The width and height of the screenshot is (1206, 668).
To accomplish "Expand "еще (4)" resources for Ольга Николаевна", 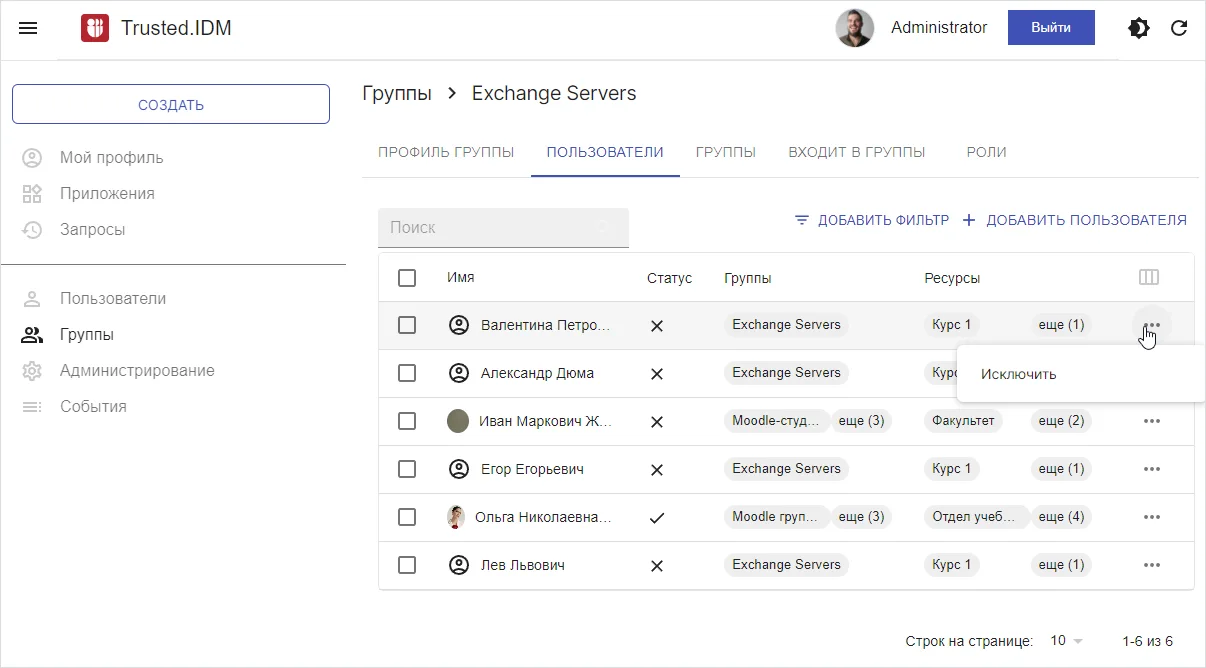I will (1061, 517).
